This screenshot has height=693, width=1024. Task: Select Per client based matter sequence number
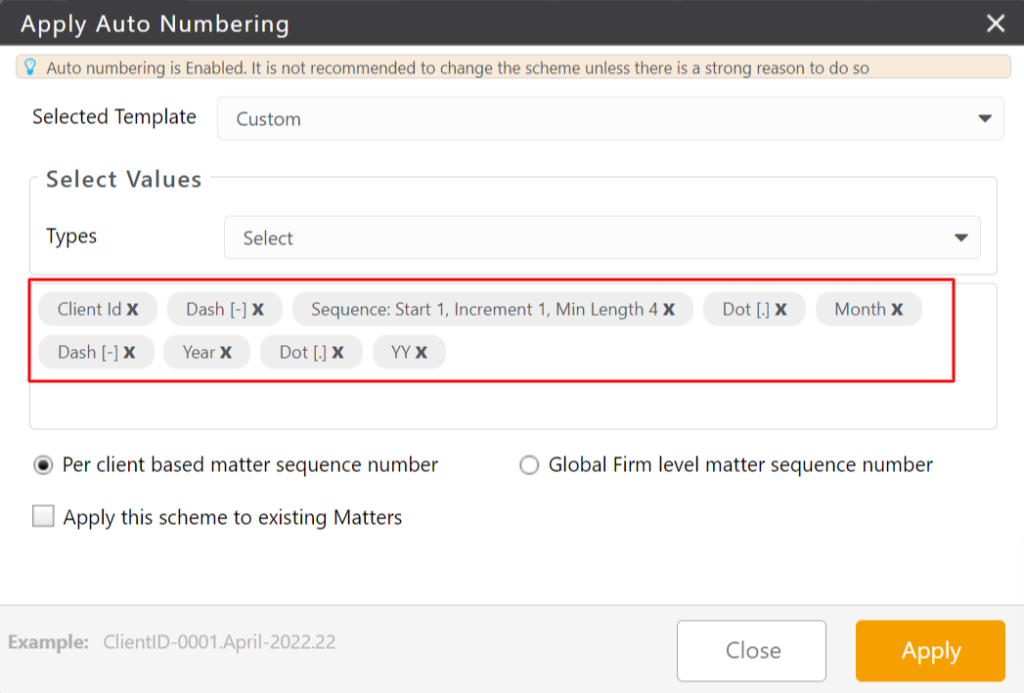tap(43, 464)
